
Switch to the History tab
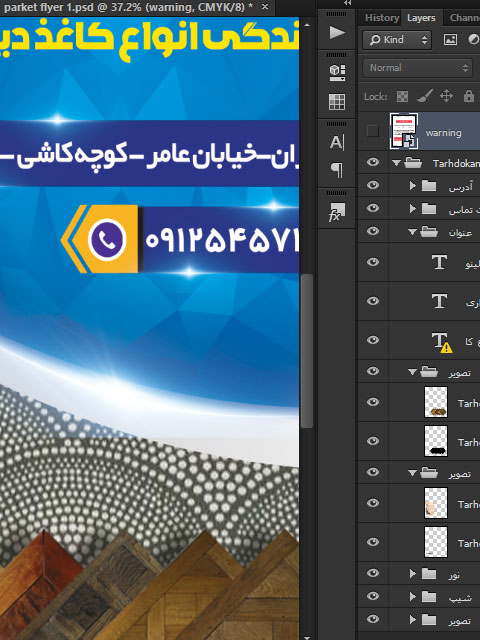pyautogui.click(x=382, y=18)
